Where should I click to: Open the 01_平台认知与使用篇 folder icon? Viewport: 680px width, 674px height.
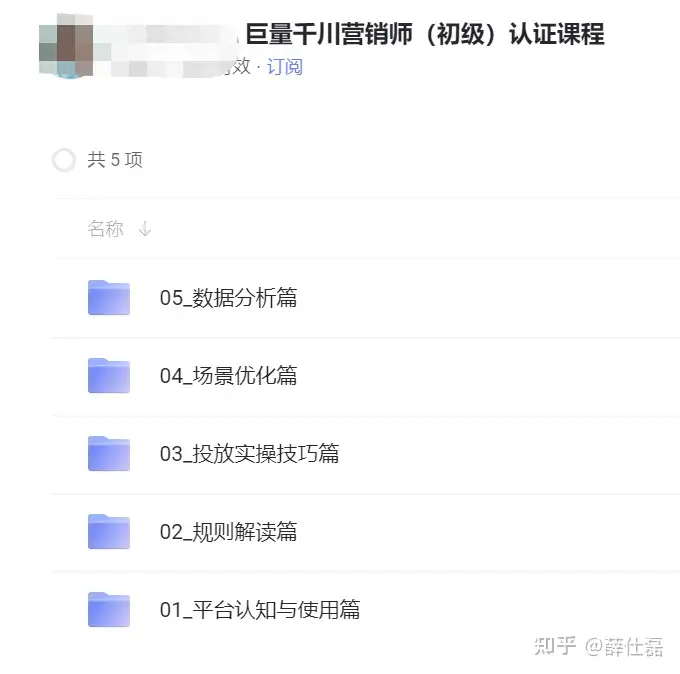pos(109,610)
